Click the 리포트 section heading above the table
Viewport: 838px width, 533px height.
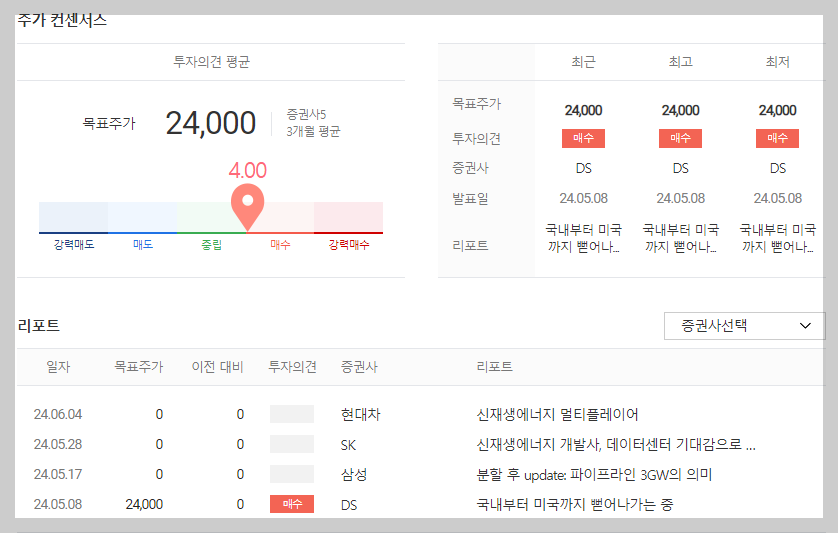[x=38, y=326]
